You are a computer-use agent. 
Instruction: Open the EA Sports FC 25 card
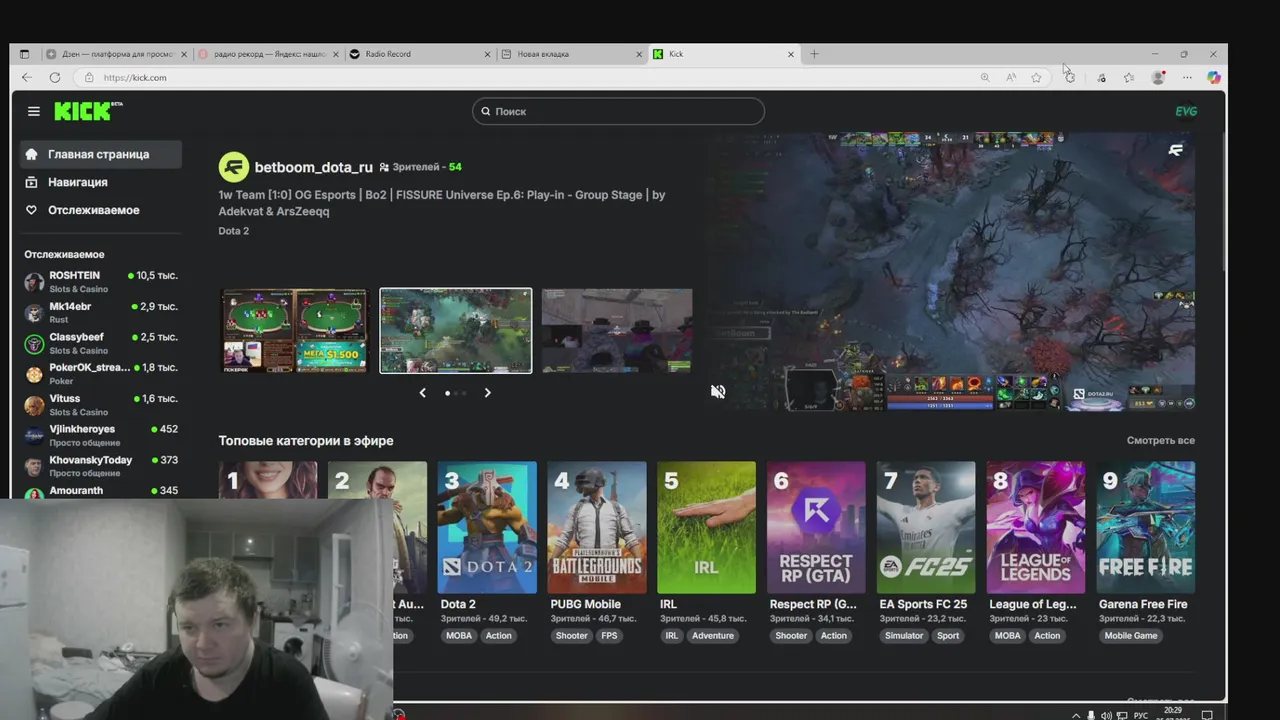pyautogui.click(x=926, y=527)
